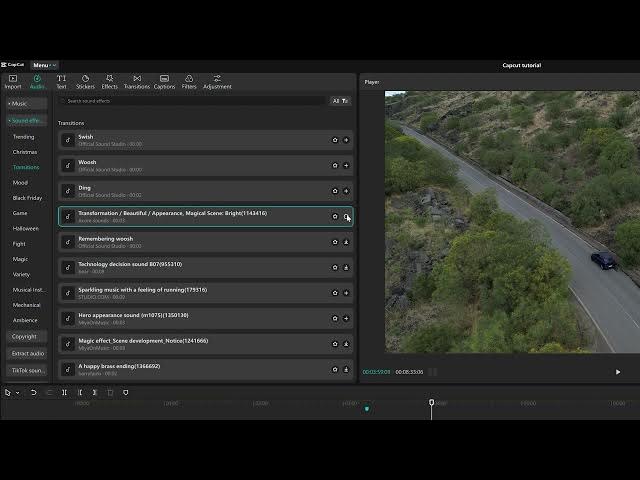The height and width of the screenshot is (480, 640).
Task: Open the Stickers tab
Action: click(85, 82)
